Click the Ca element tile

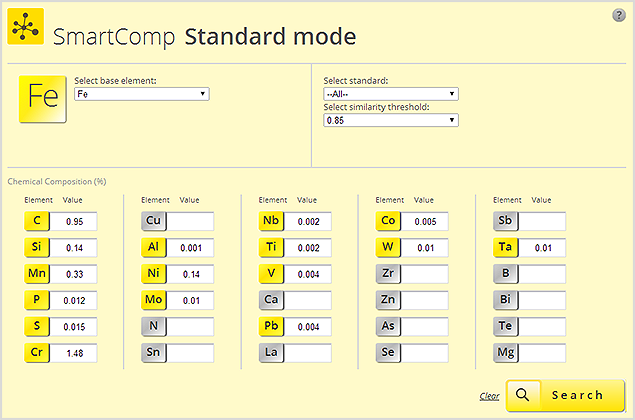(x=271, y=300)
